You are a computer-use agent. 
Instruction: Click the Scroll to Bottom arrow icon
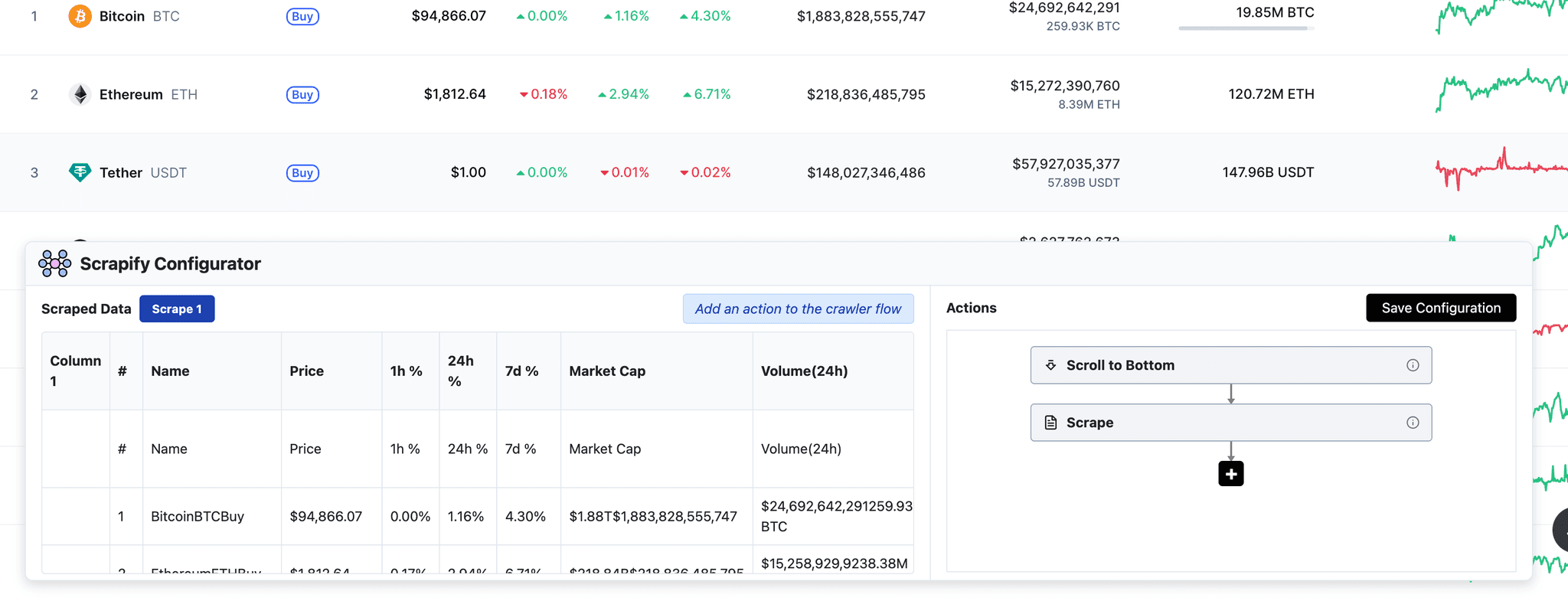point(1051,365)
